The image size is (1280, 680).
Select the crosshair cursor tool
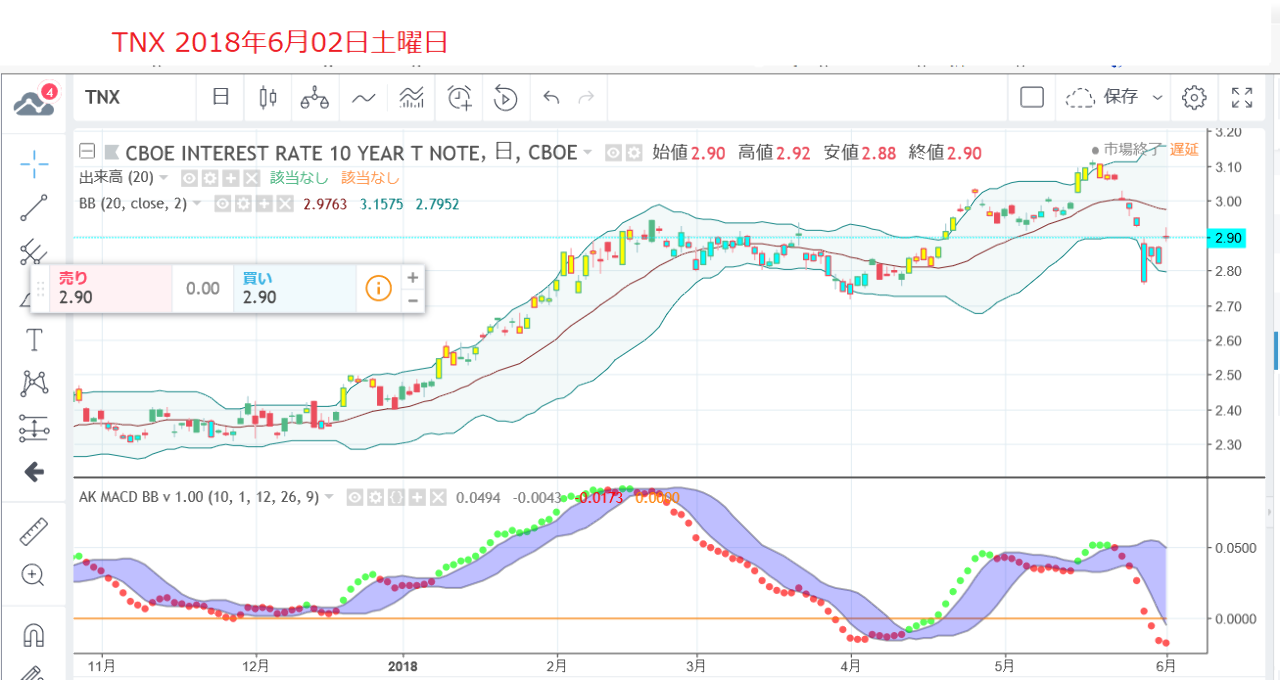34,164
